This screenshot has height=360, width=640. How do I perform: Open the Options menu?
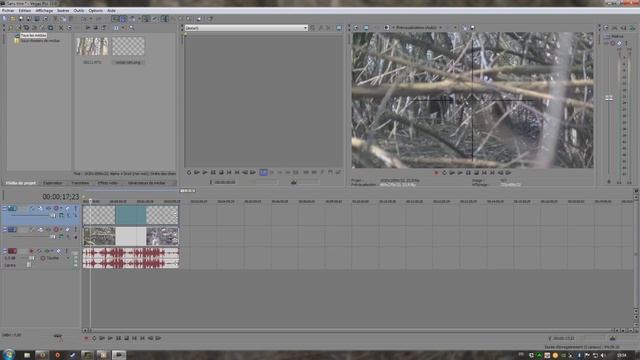[x=96, y=11]
